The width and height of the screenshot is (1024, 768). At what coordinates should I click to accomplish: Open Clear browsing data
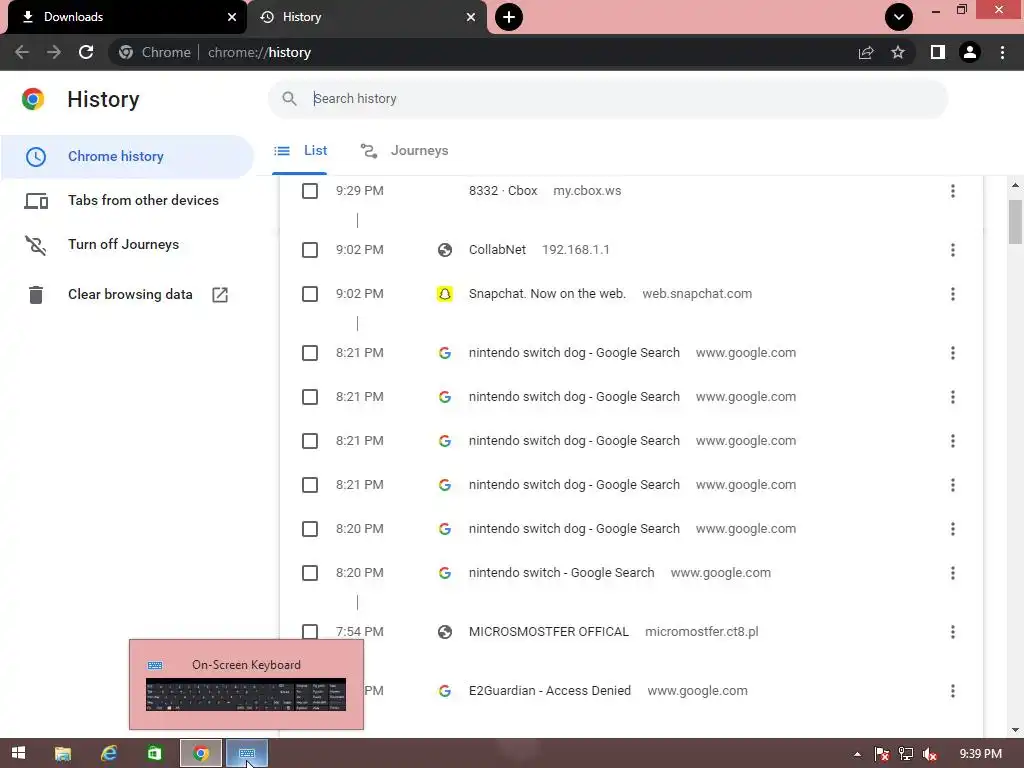(127, 295)
